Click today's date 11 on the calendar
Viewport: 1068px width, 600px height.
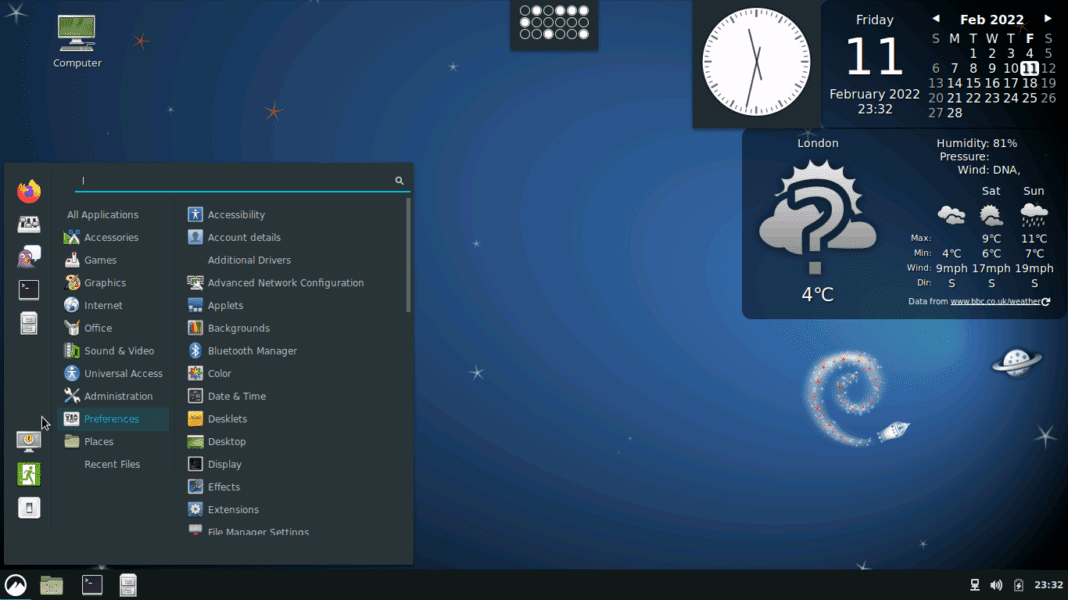pyautogui.click(x=1028, y=68)
